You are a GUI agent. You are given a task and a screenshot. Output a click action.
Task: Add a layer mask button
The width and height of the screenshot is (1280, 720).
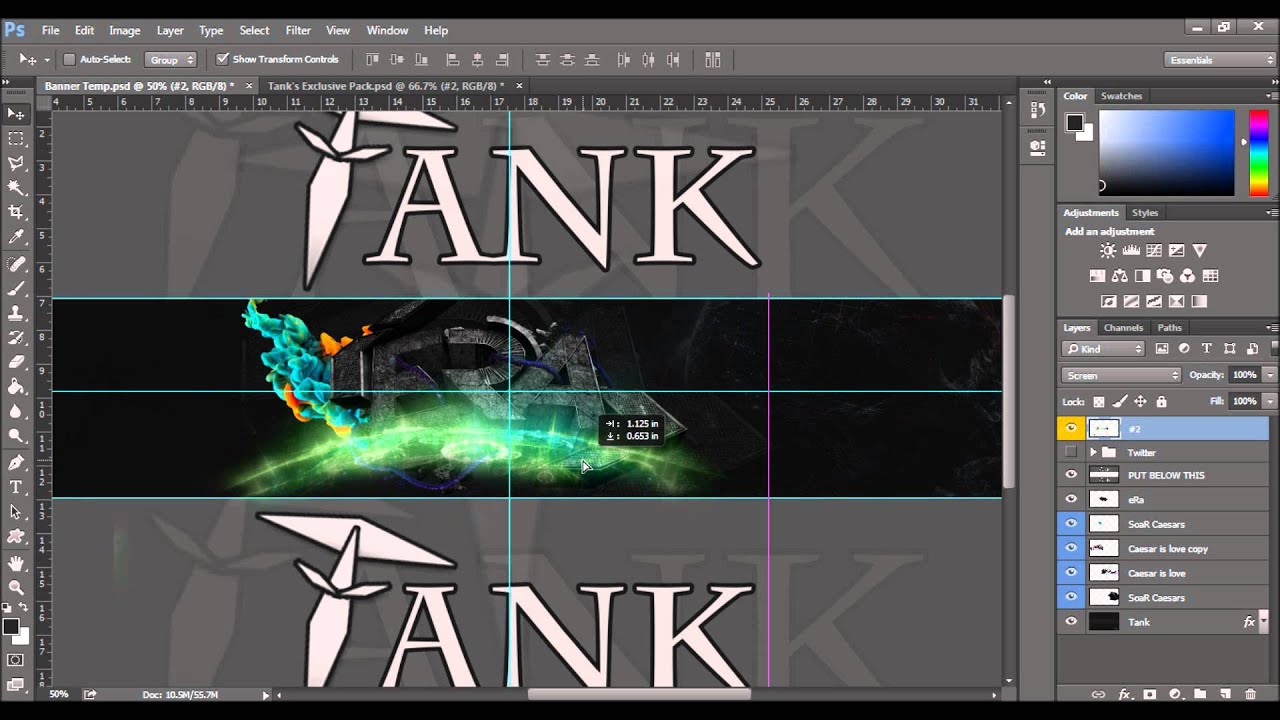(1149, 694)
